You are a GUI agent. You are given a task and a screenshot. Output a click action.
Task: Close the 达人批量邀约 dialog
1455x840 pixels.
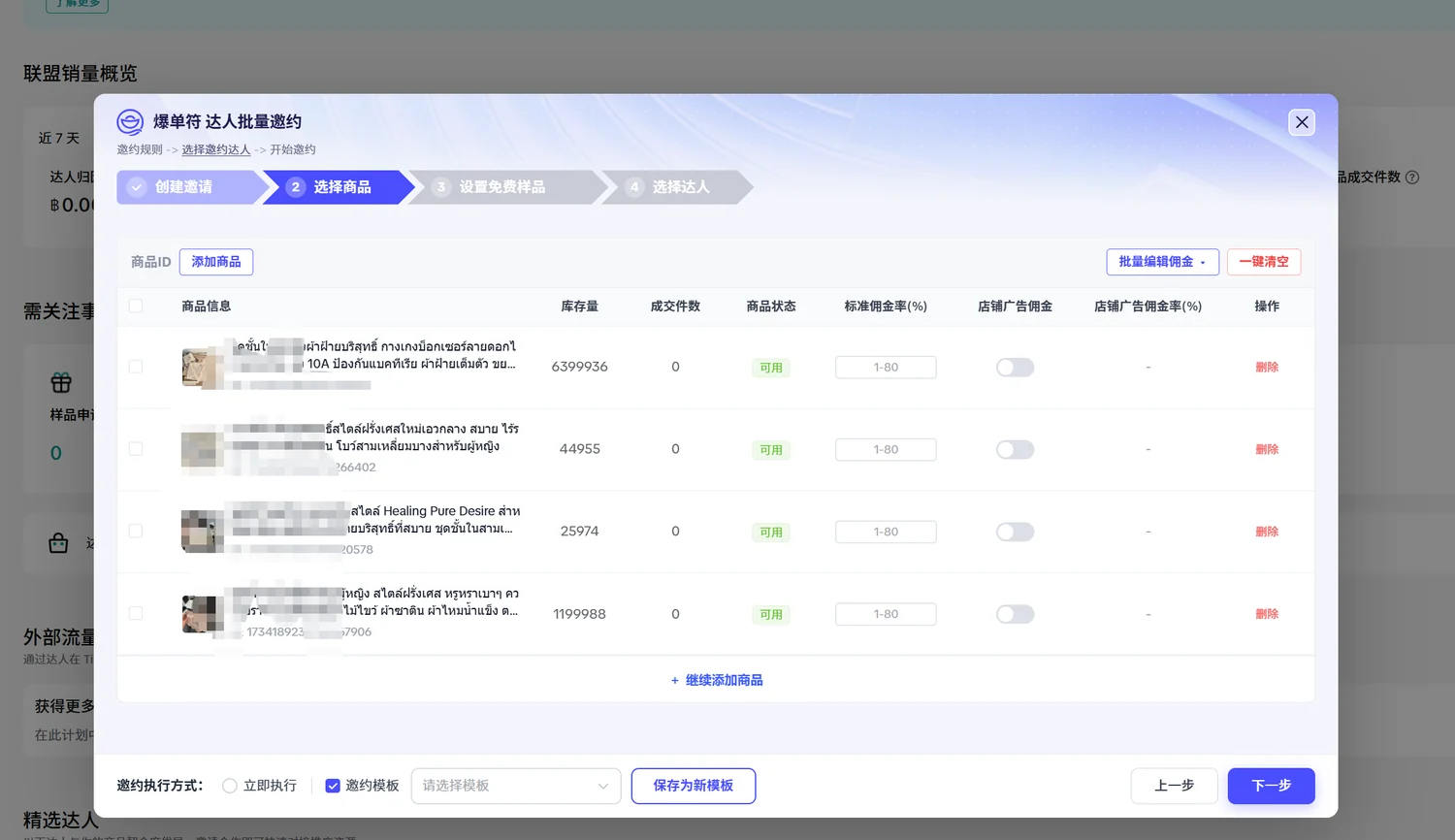pos(1302,122)
